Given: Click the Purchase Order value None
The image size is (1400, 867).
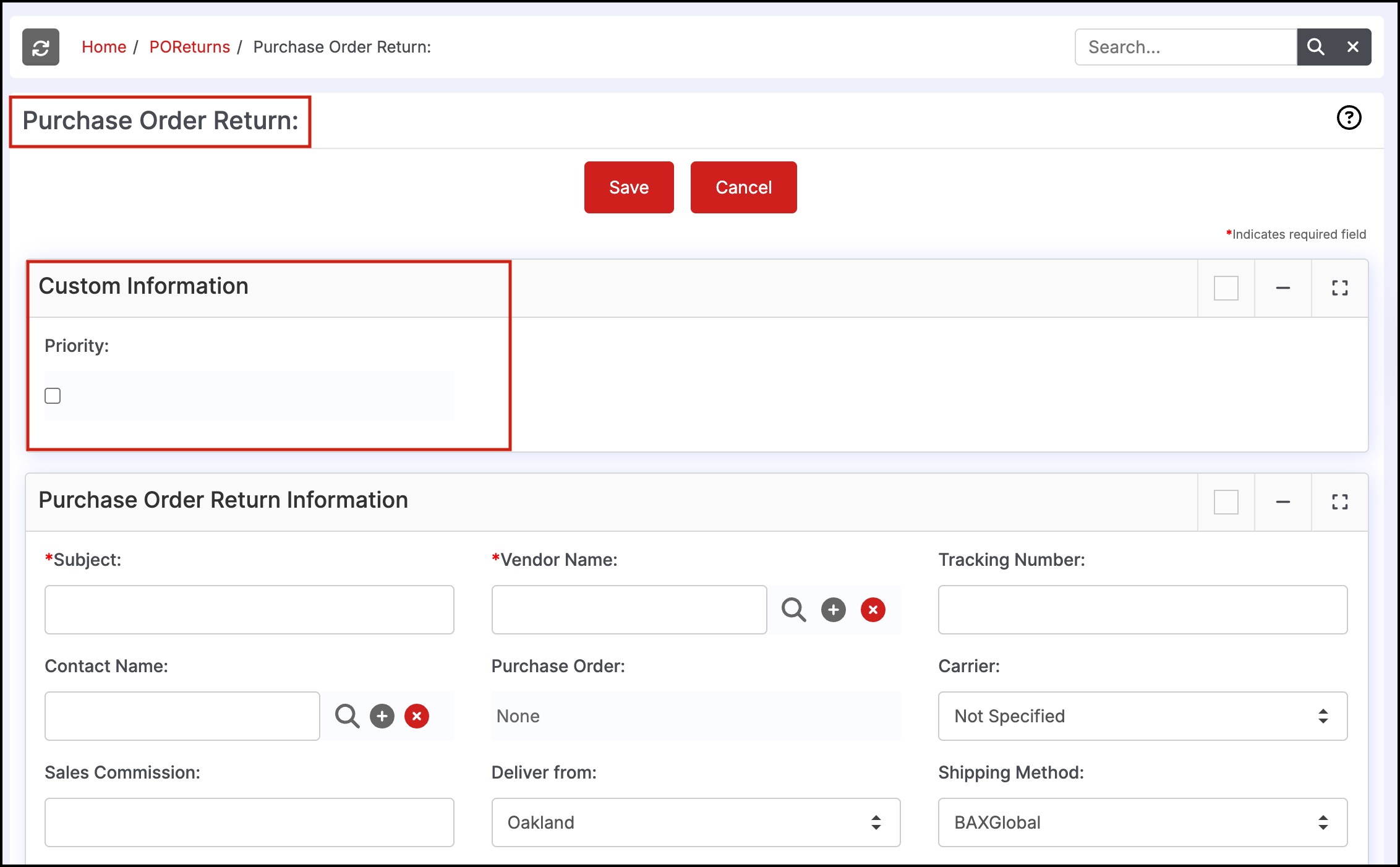Looking at the screenshot, I should pyautogui.click(x=518, y=716).
